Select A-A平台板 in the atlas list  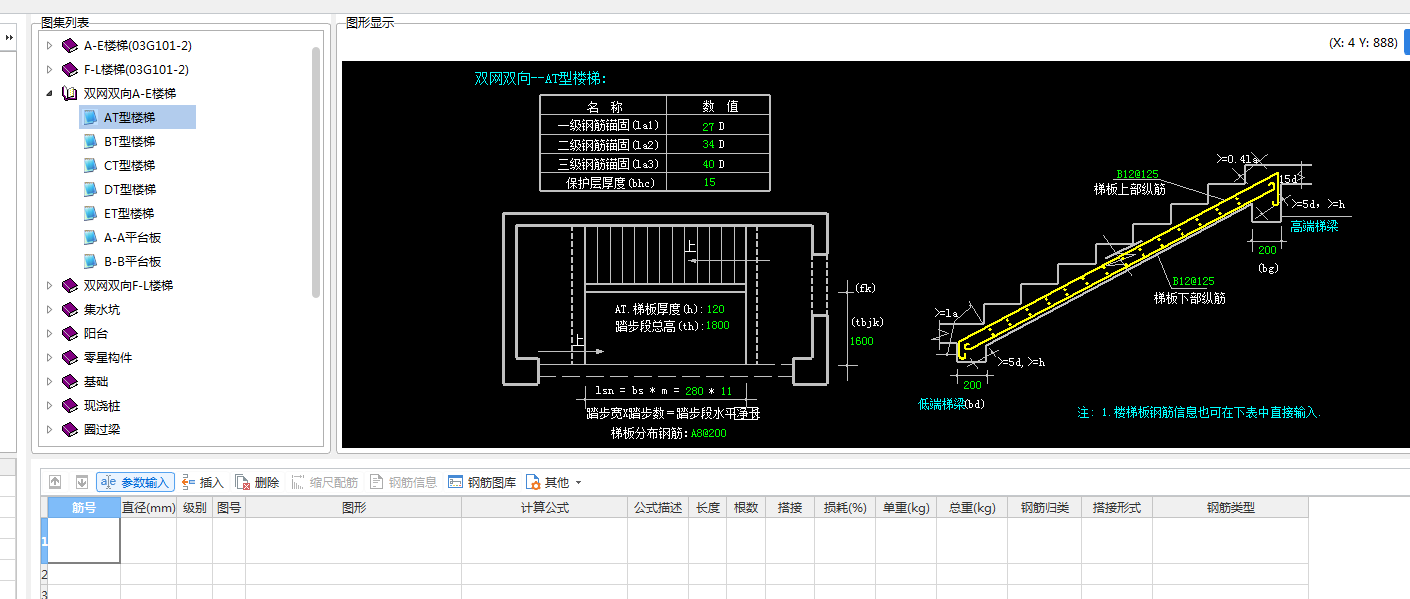coord(132,238)
